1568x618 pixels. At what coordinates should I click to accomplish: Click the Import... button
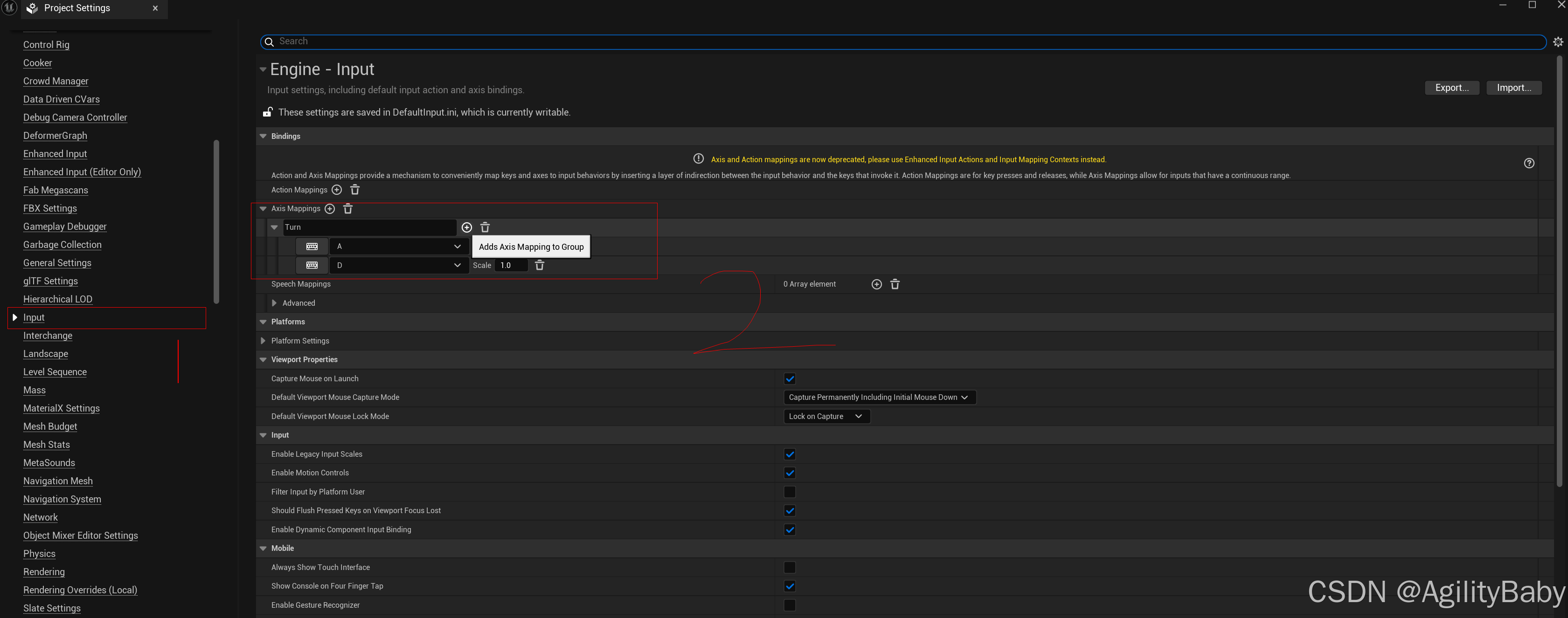[1513, 88]
